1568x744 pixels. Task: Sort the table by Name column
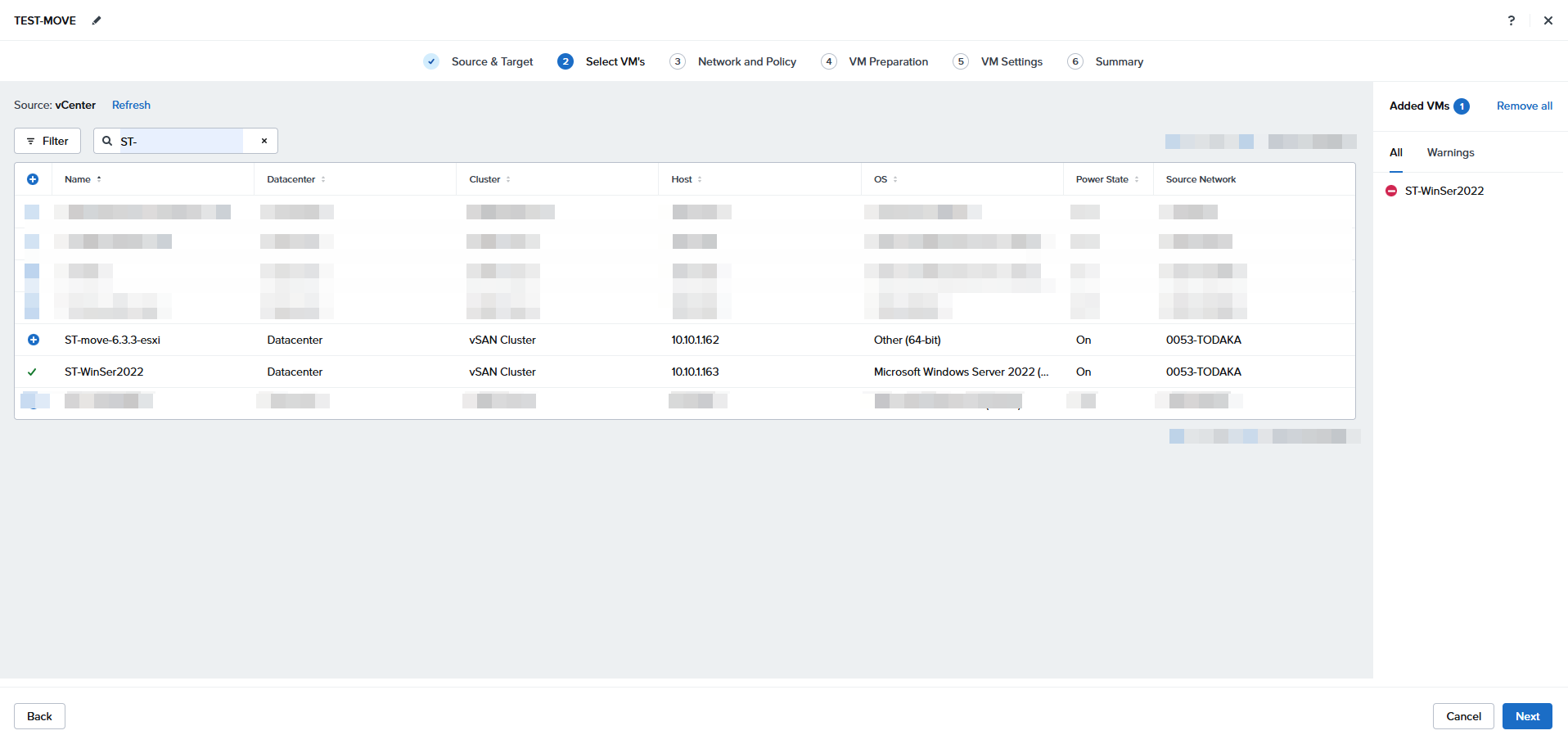coord(83,179)
